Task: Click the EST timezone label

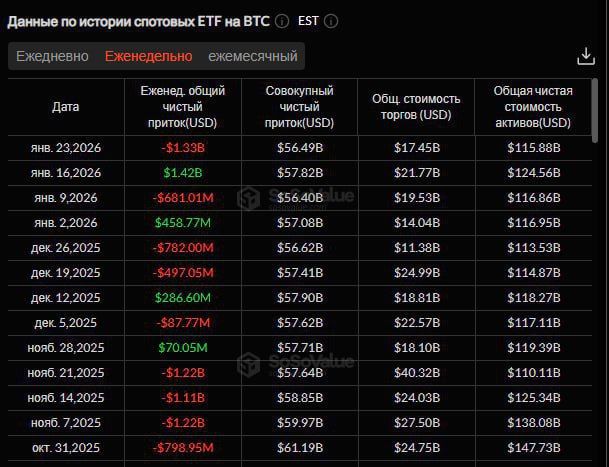Action: click(x=309, y=20)
